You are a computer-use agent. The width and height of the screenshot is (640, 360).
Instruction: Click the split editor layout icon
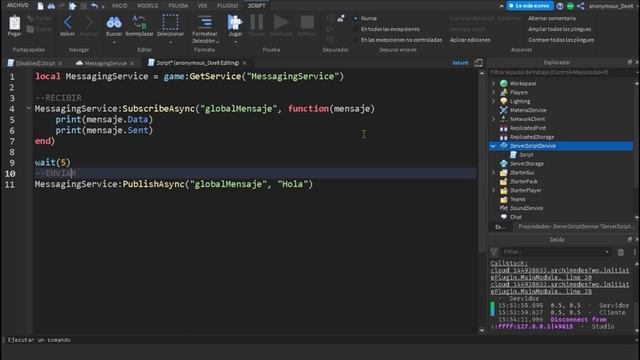tap(478, 63)
